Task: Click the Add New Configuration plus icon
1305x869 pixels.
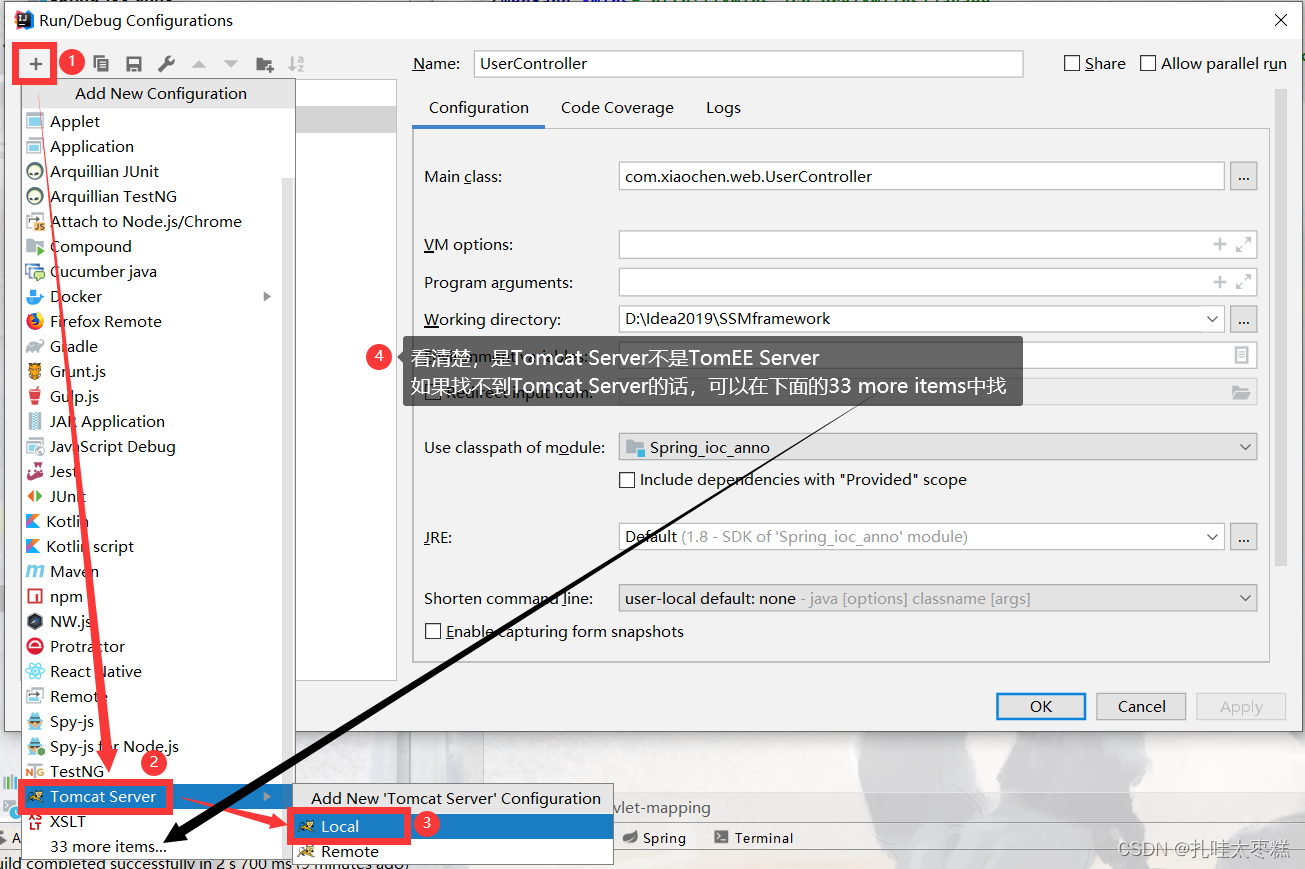Action: (x=36, y=64)
